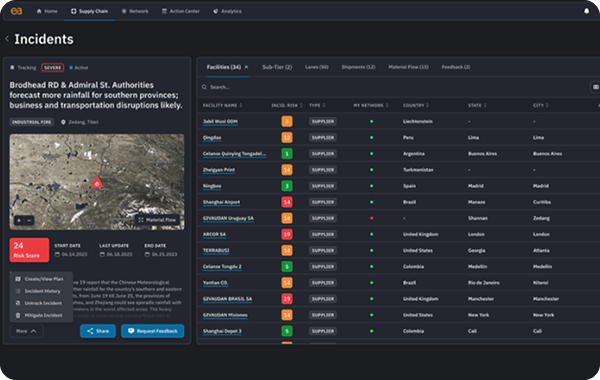Click the ea logo in the top bar
The image size is (600, 380).
(x=16, y=11)
